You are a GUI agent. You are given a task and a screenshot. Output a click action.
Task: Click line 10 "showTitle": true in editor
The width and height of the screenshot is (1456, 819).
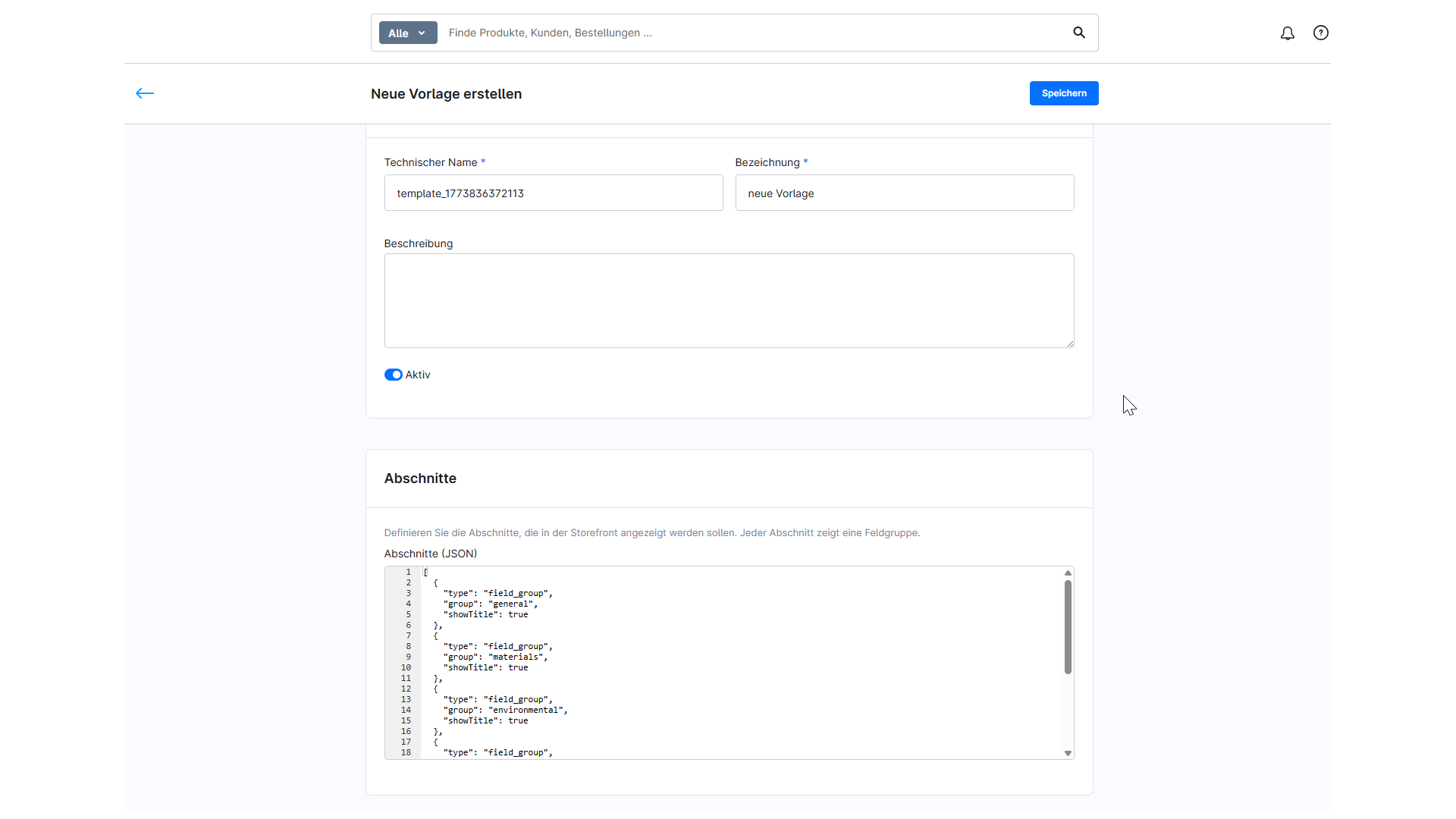(485, 668)
